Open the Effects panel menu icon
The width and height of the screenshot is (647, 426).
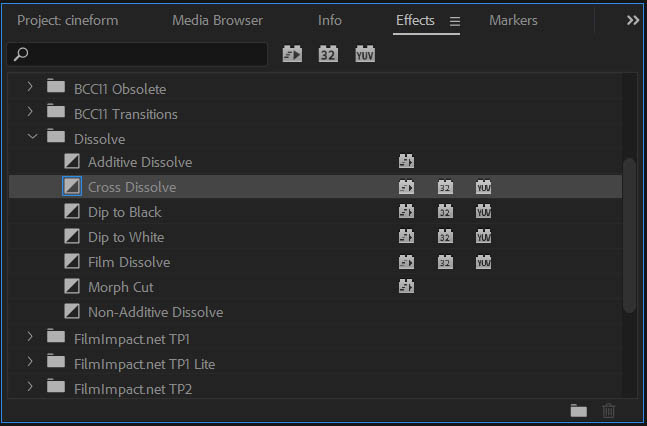(455, 21)
